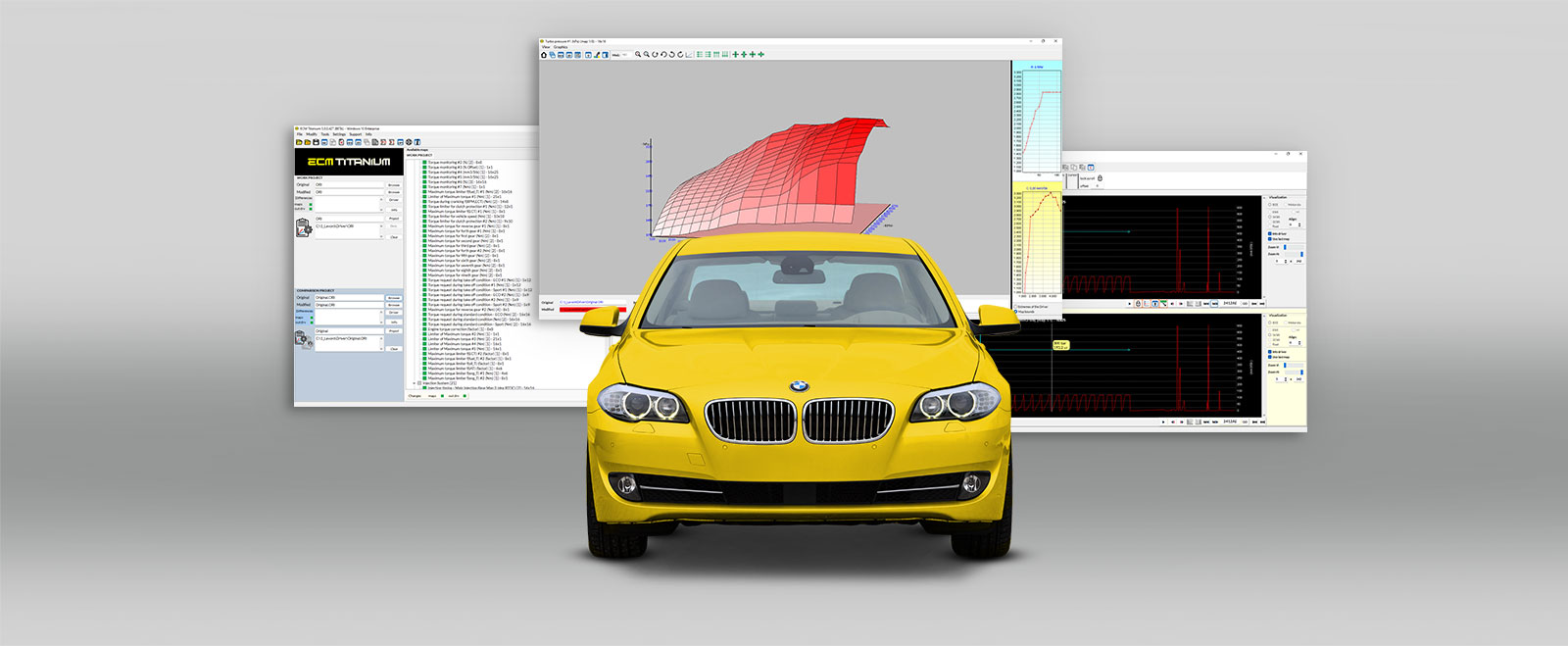Open Settings menu in ECM Titanium window
Image resolution: width=1568 pixels, height=646 pixels.
coord(339,134)
